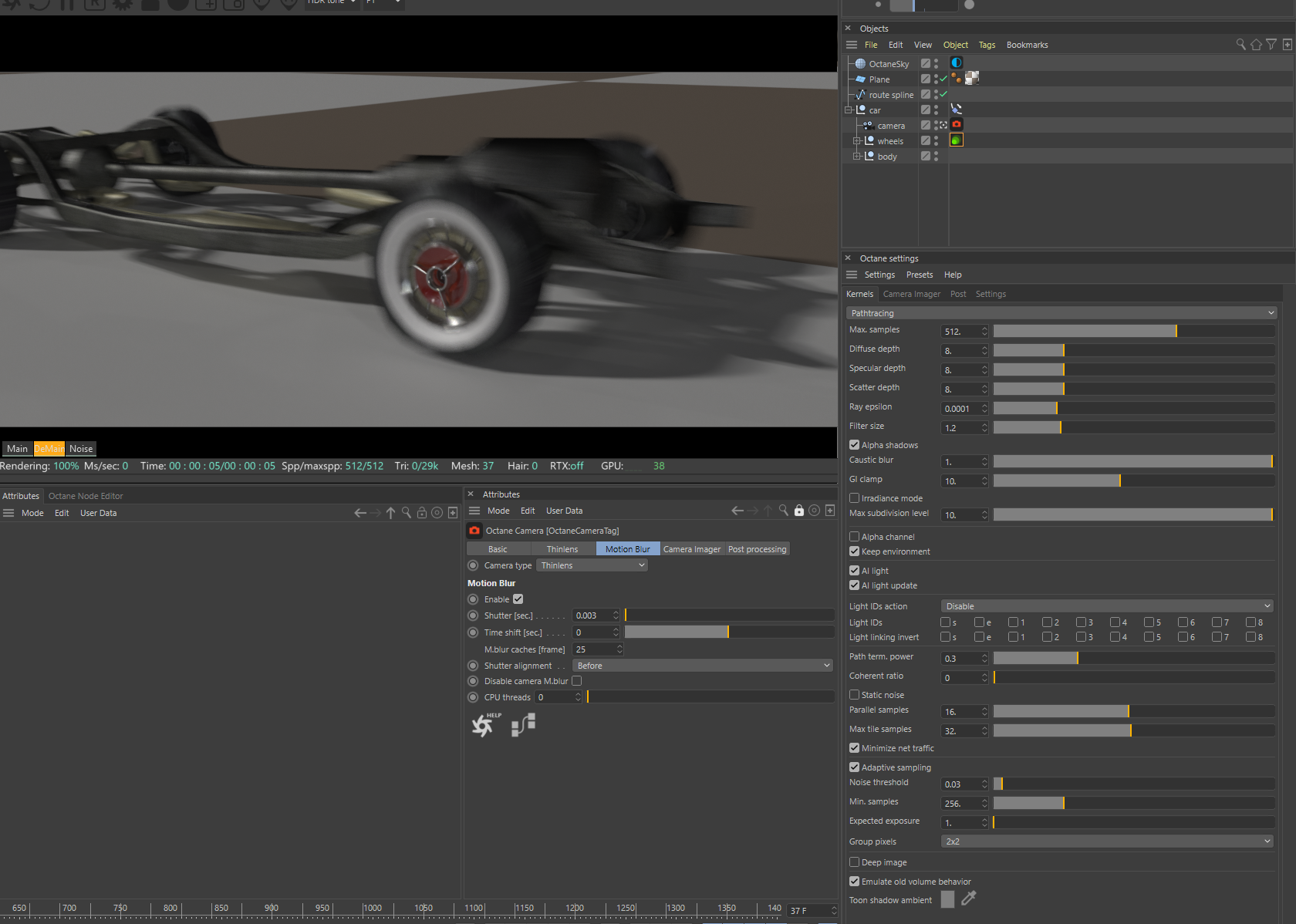Show the Main render pass
1296x924 pixels.
click(17, 449)
